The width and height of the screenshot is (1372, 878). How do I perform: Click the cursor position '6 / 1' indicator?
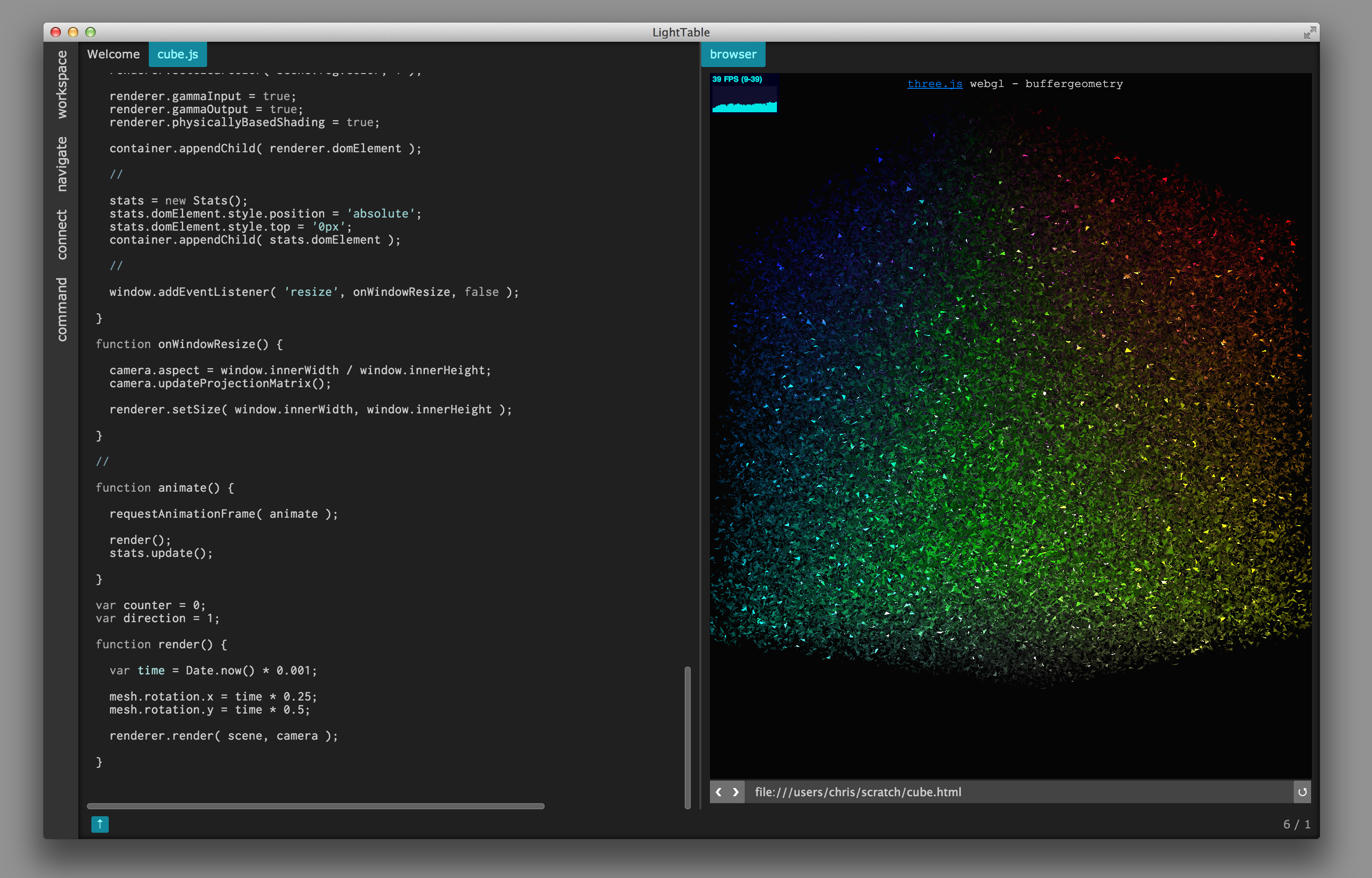[x=1296, y=824]
